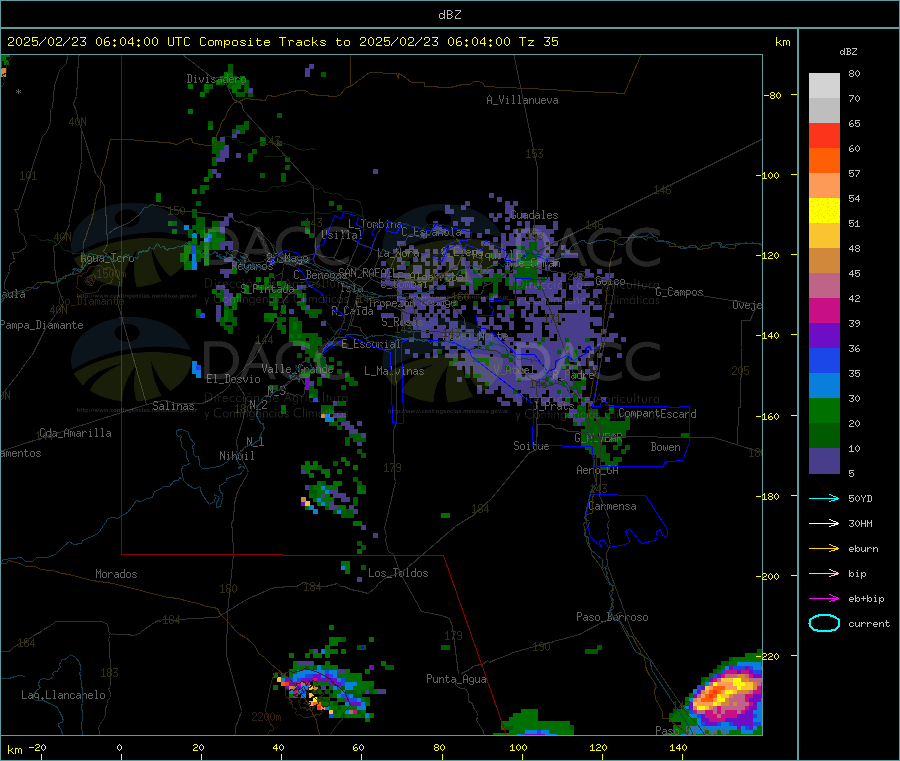Click the '-80' km tick on right axis

point(773,95)
